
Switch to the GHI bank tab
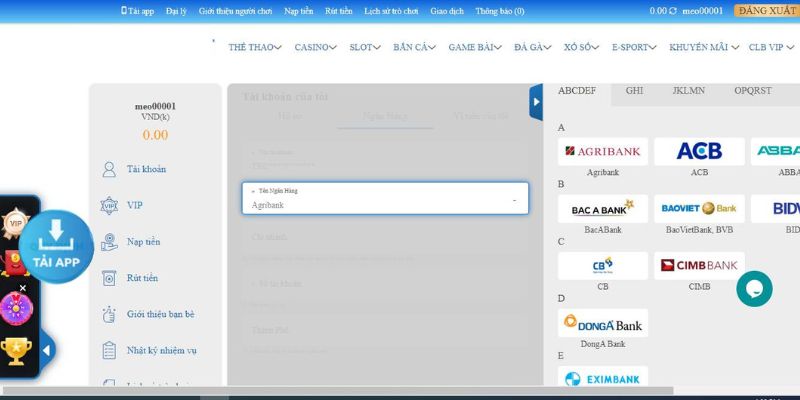[x=634, y=91]
